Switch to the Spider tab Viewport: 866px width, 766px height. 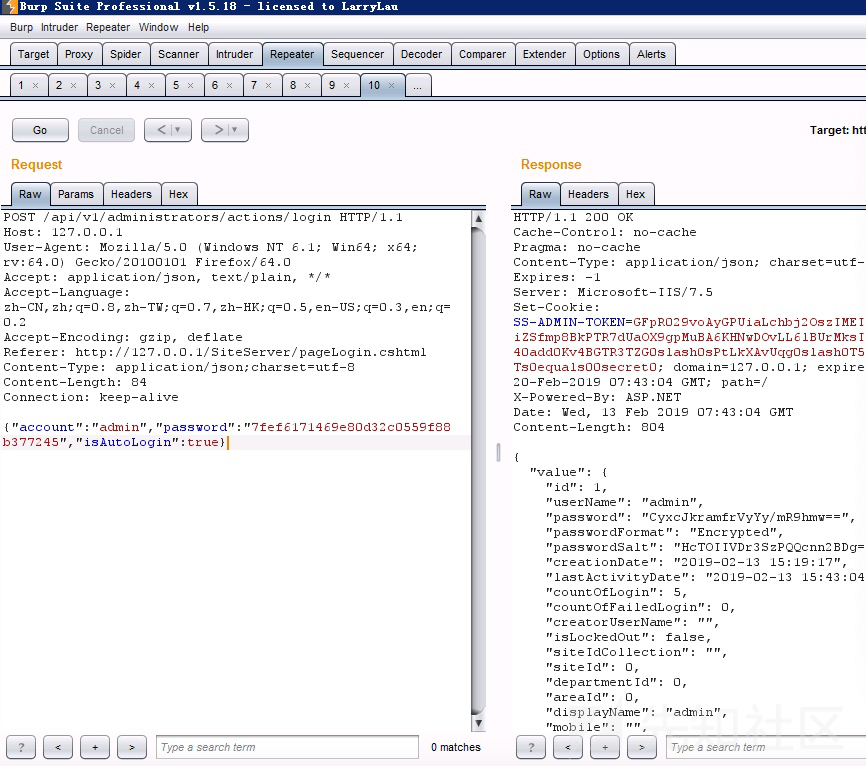pyautogui.click(x=125, y=54)
